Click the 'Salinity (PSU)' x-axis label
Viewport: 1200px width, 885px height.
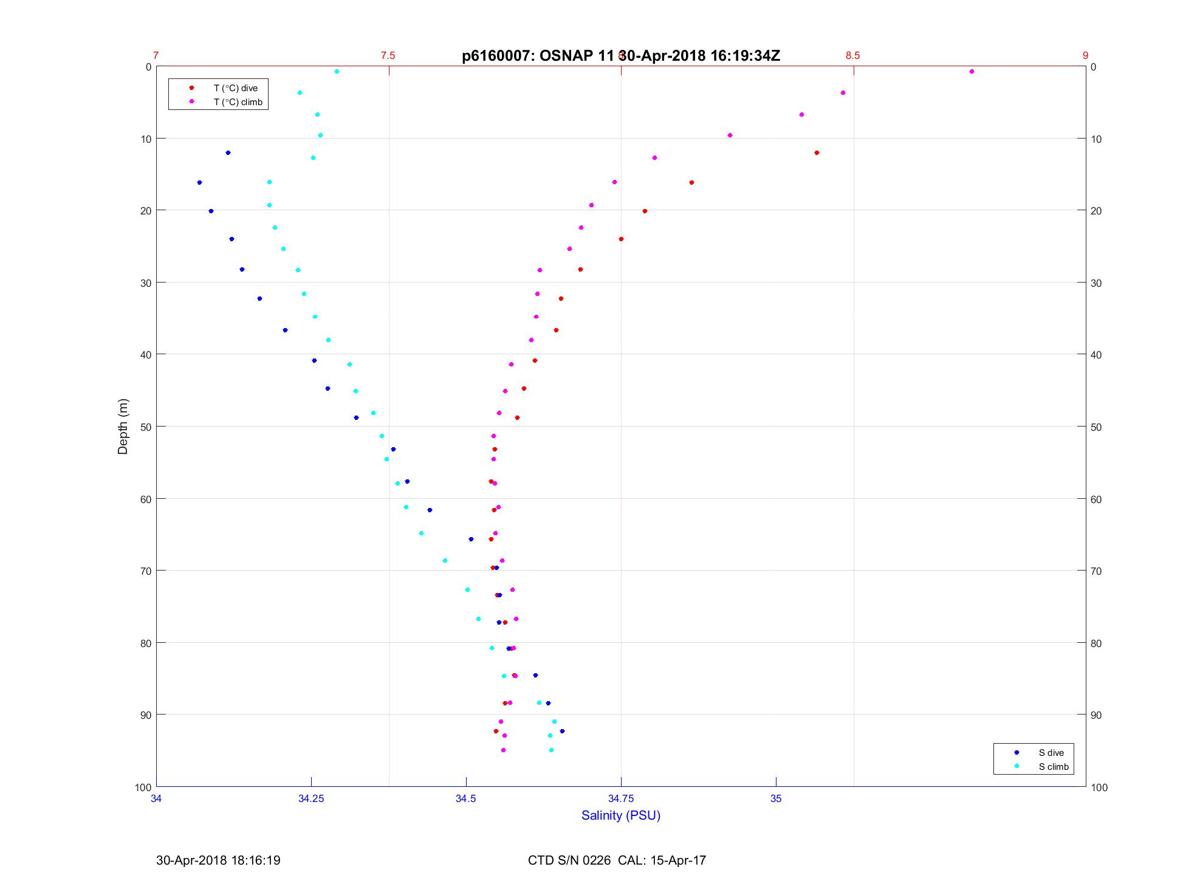[621, 815]
